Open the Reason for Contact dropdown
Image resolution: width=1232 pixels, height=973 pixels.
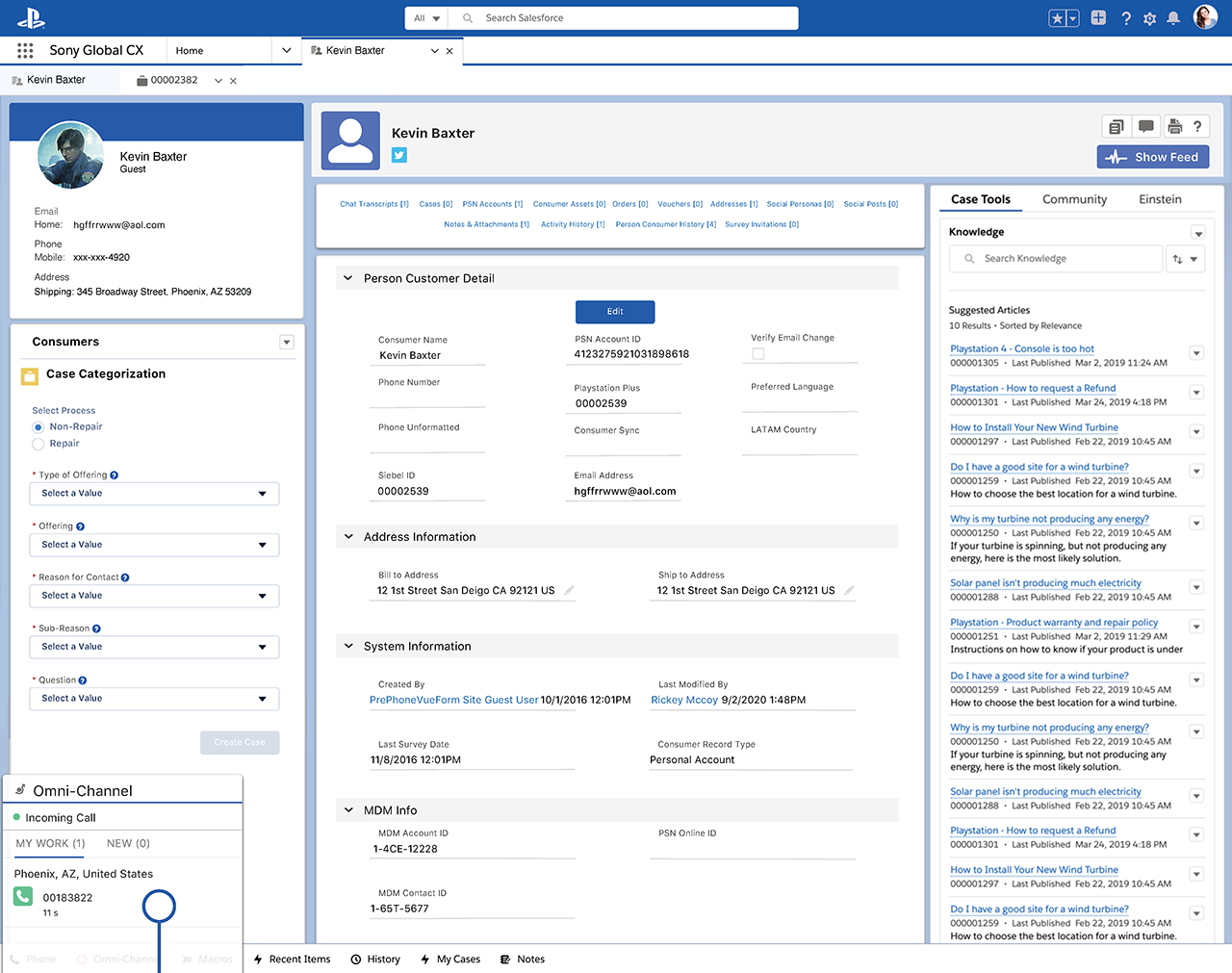(x=154, y=596)
